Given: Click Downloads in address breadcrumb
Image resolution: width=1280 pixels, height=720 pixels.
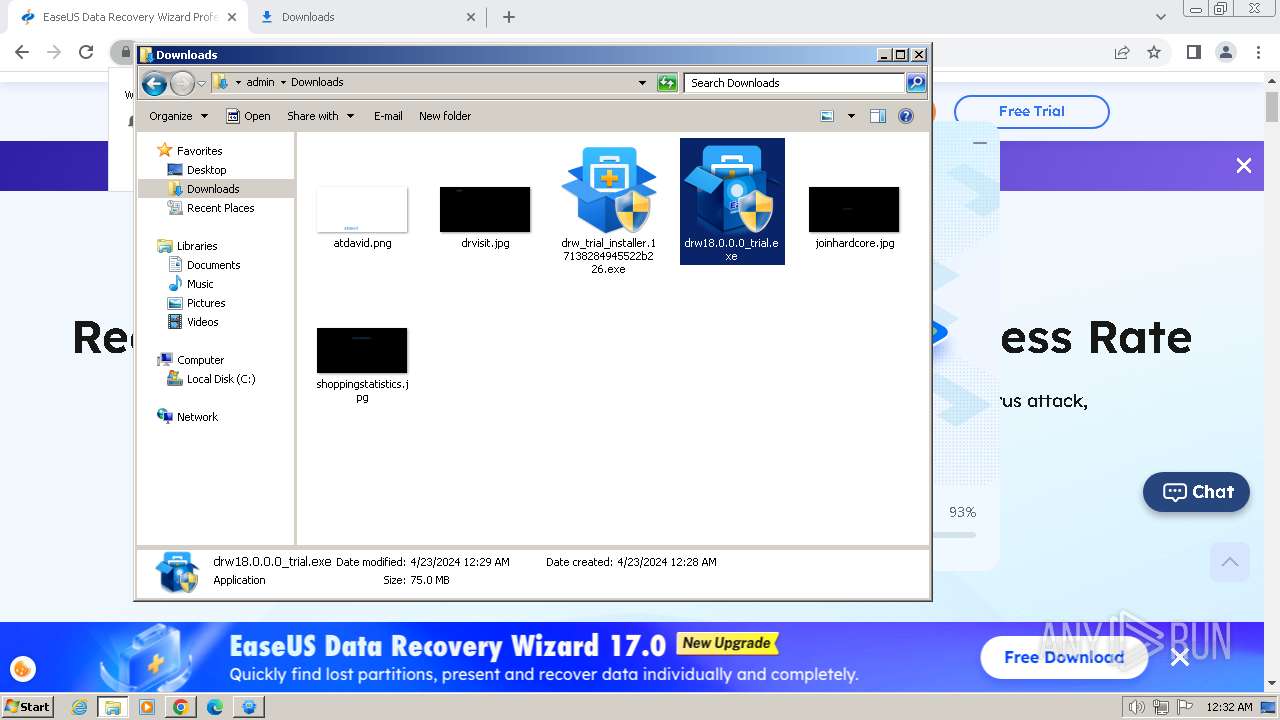Looking at the screenshot, I should click(317, 83).
